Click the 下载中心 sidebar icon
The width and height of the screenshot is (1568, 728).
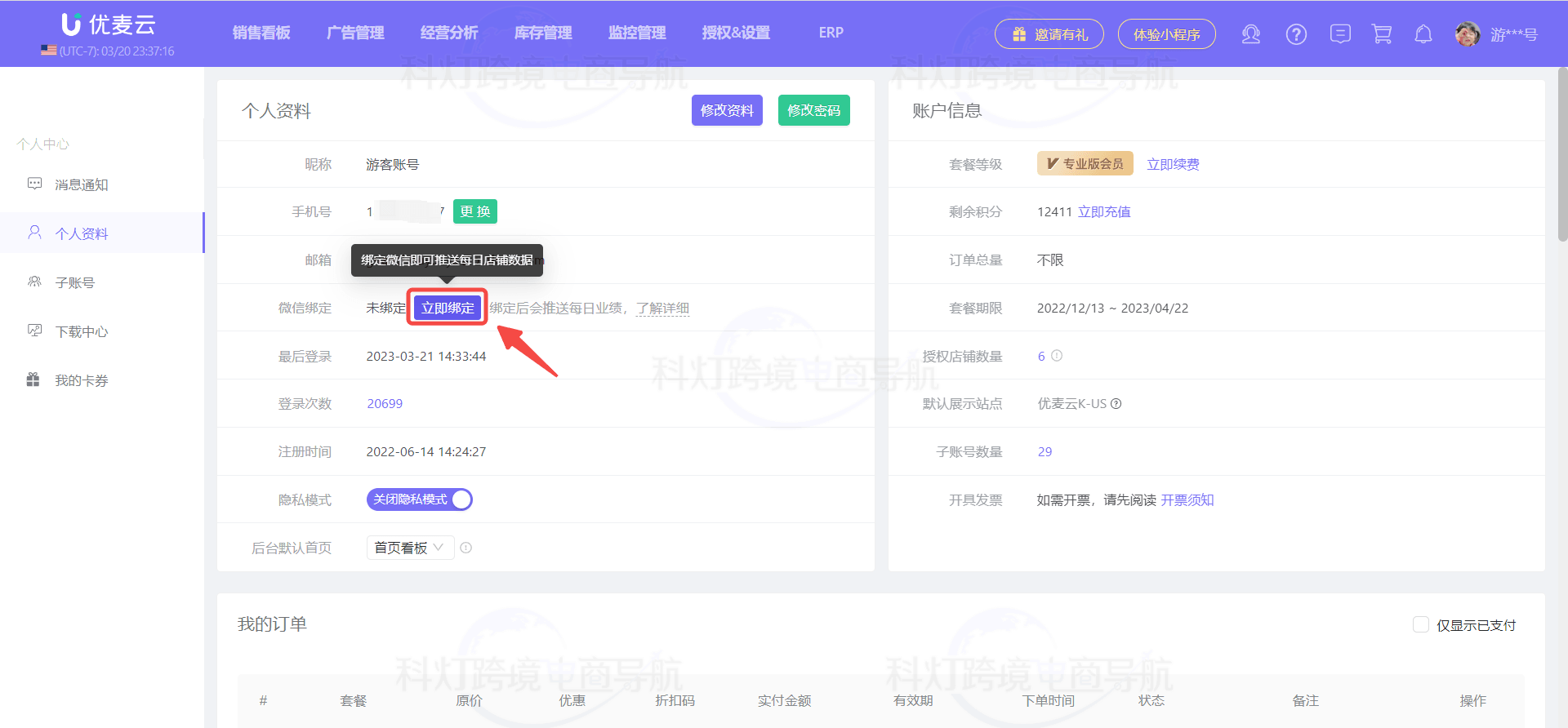tap(34, 331)
